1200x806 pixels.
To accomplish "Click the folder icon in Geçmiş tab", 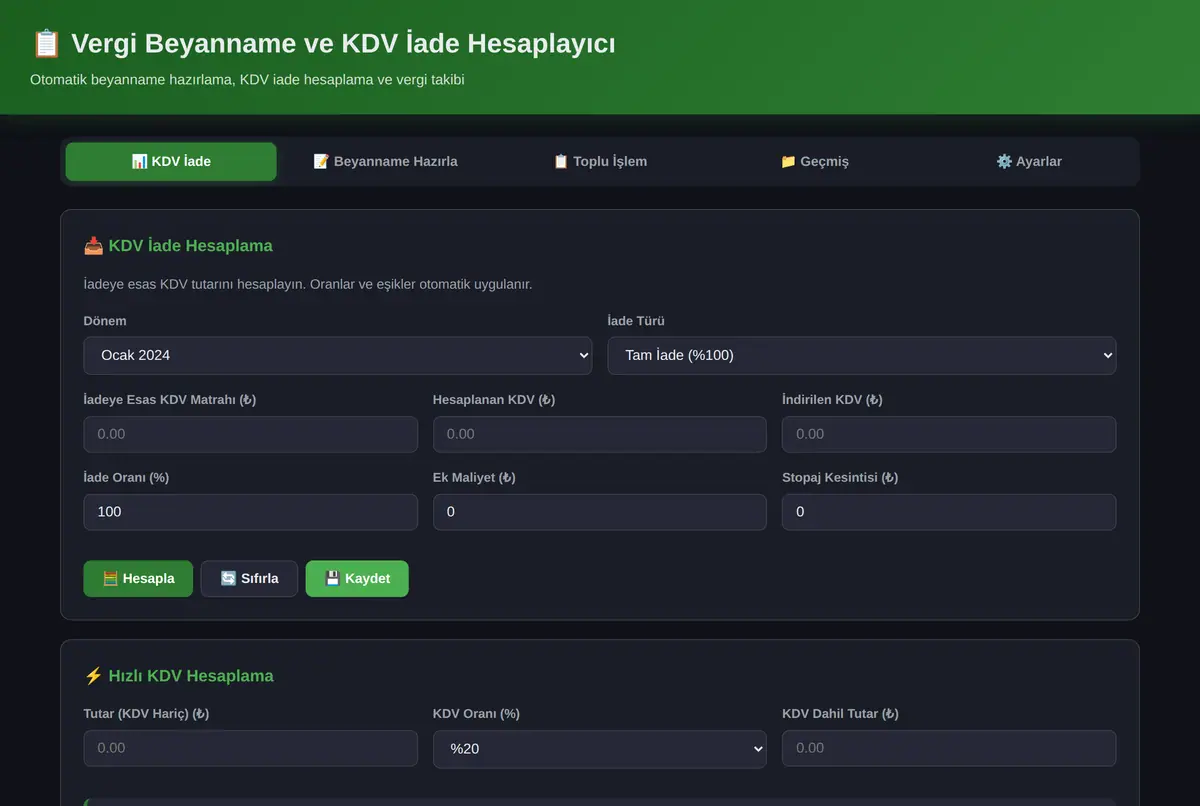I will [x=788, y=161].
